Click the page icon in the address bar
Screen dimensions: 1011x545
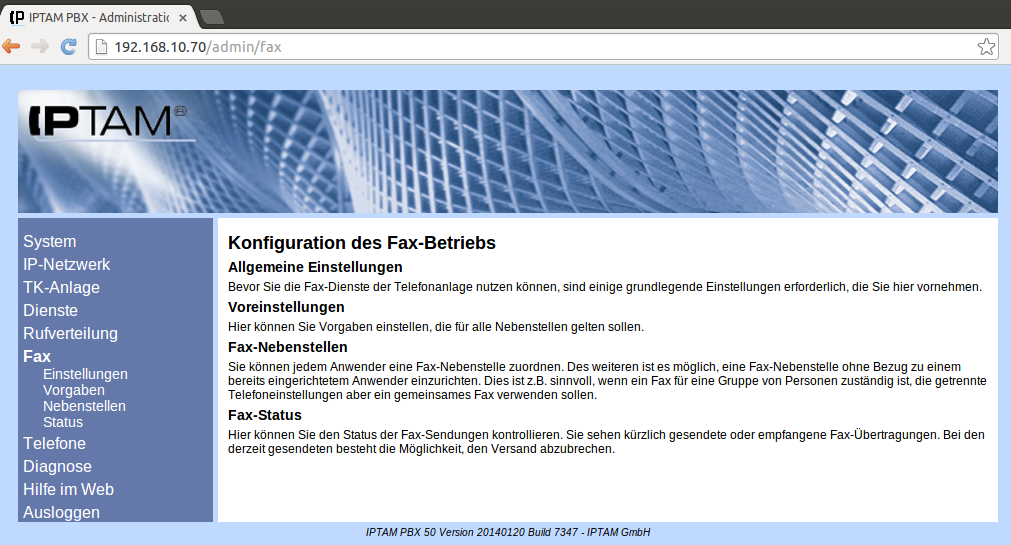[100, 47]
